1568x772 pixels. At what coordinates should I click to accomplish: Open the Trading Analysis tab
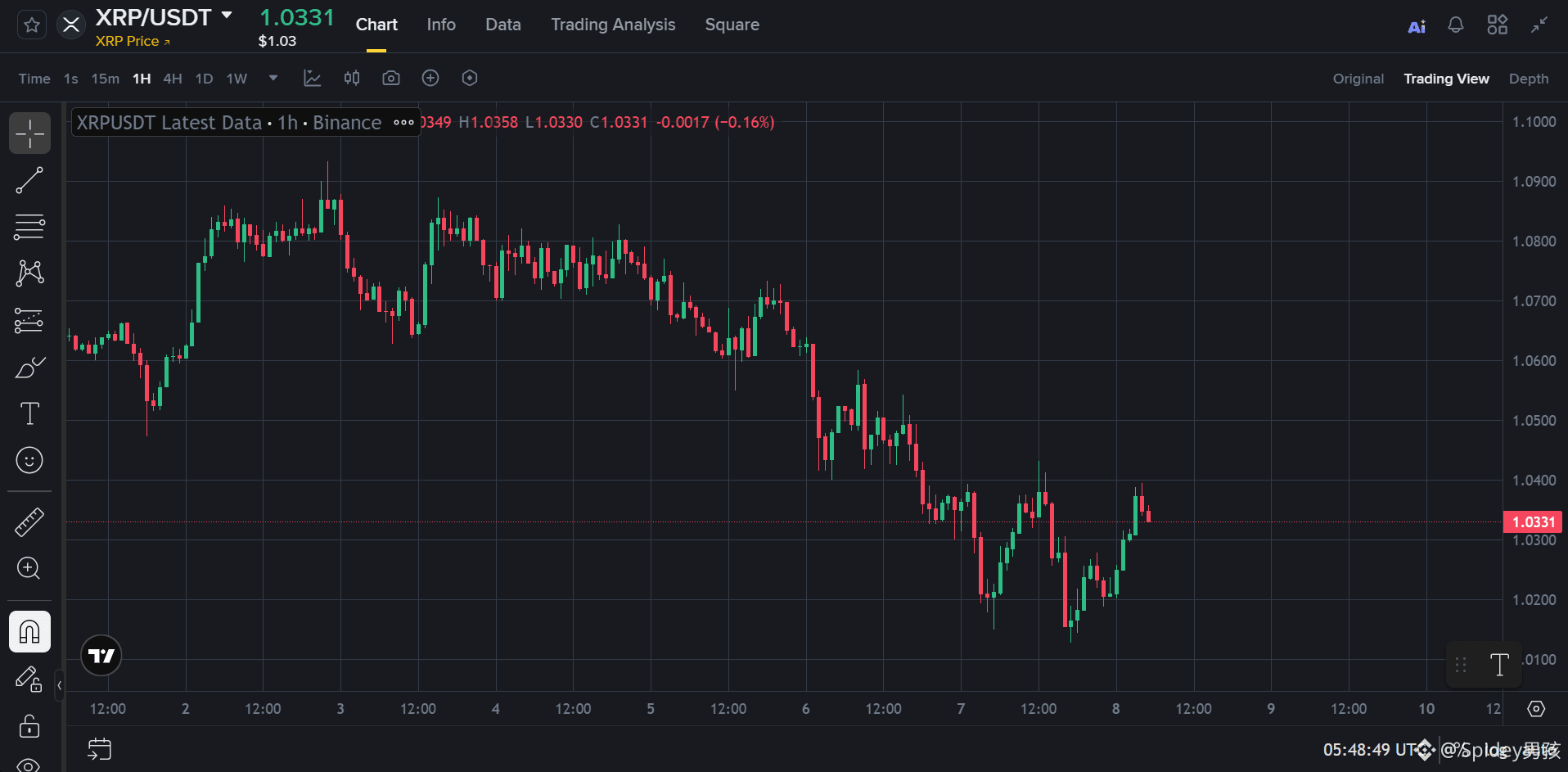coord(613,25)
